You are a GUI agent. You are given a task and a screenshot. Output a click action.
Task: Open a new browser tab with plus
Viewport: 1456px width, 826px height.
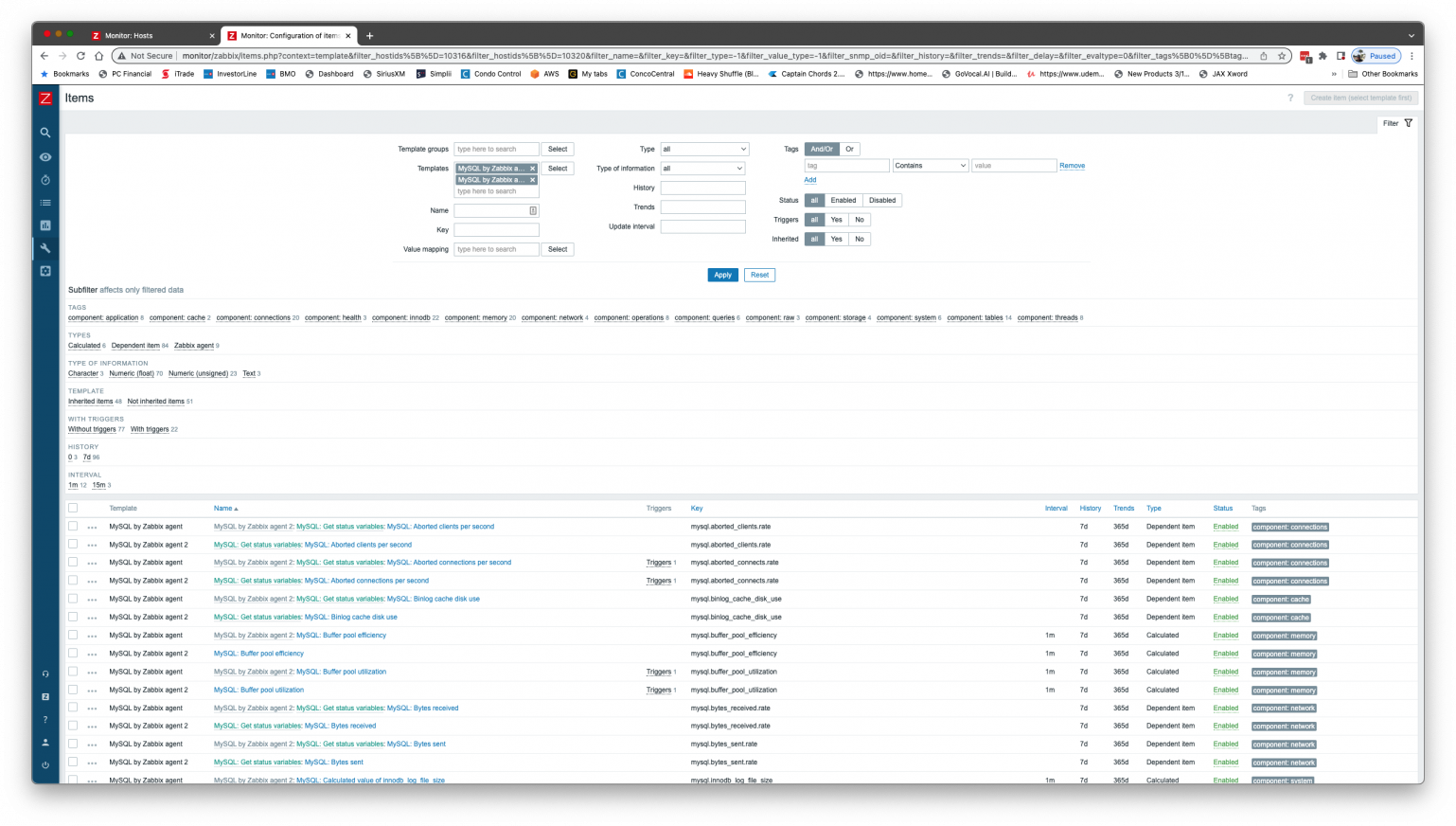(369, 36)
